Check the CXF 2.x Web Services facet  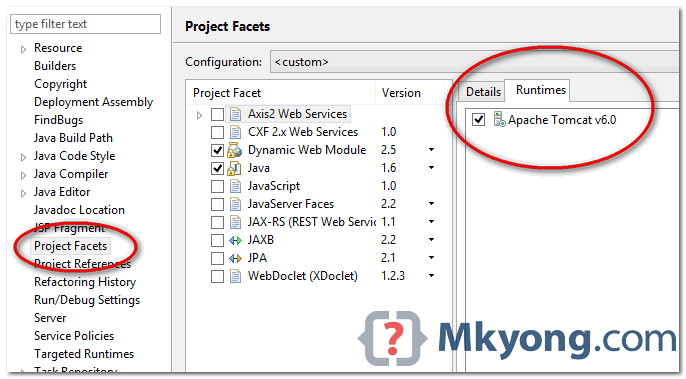(217, 132)
